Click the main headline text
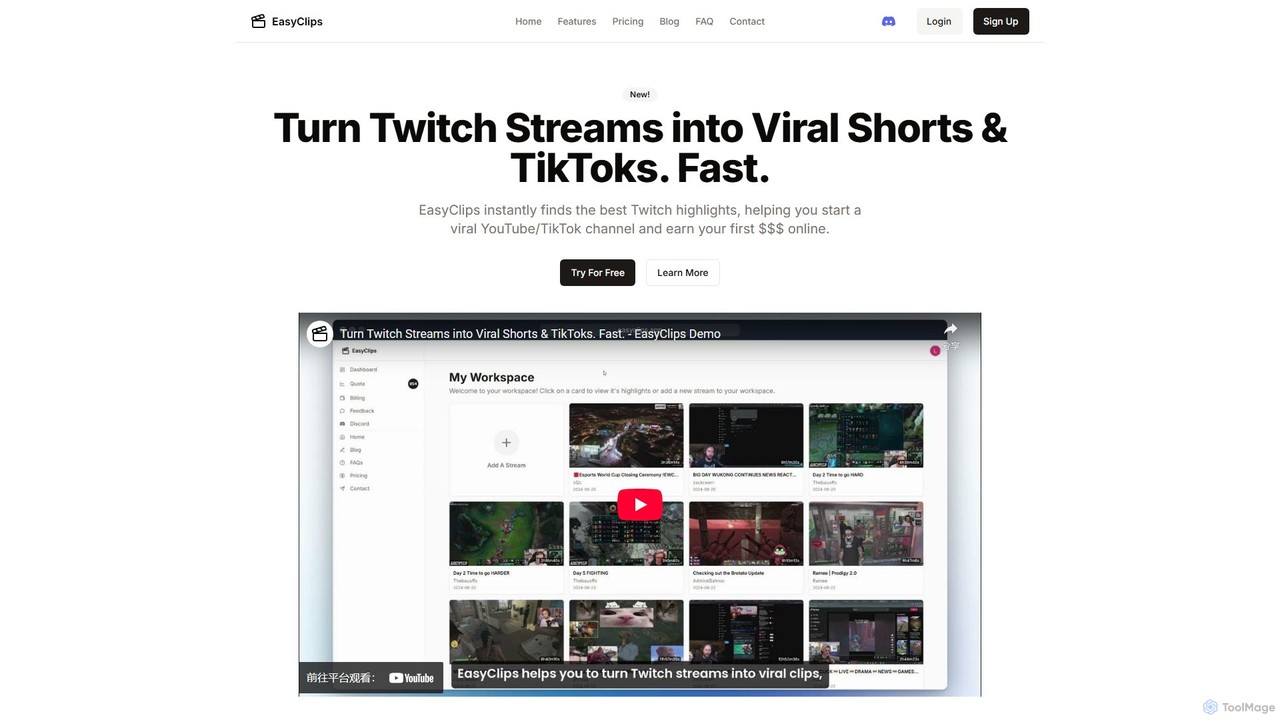This screenshot has width=1280, height=720. pyautogui.click(x=640, y=148)
